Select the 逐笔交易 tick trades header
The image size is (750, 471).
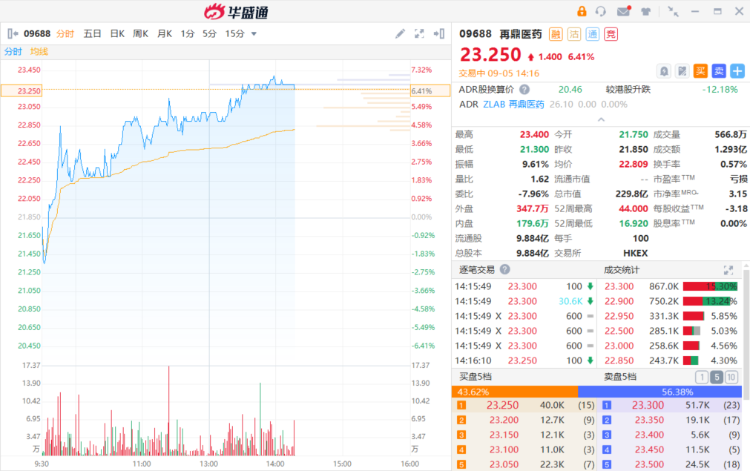477,270
